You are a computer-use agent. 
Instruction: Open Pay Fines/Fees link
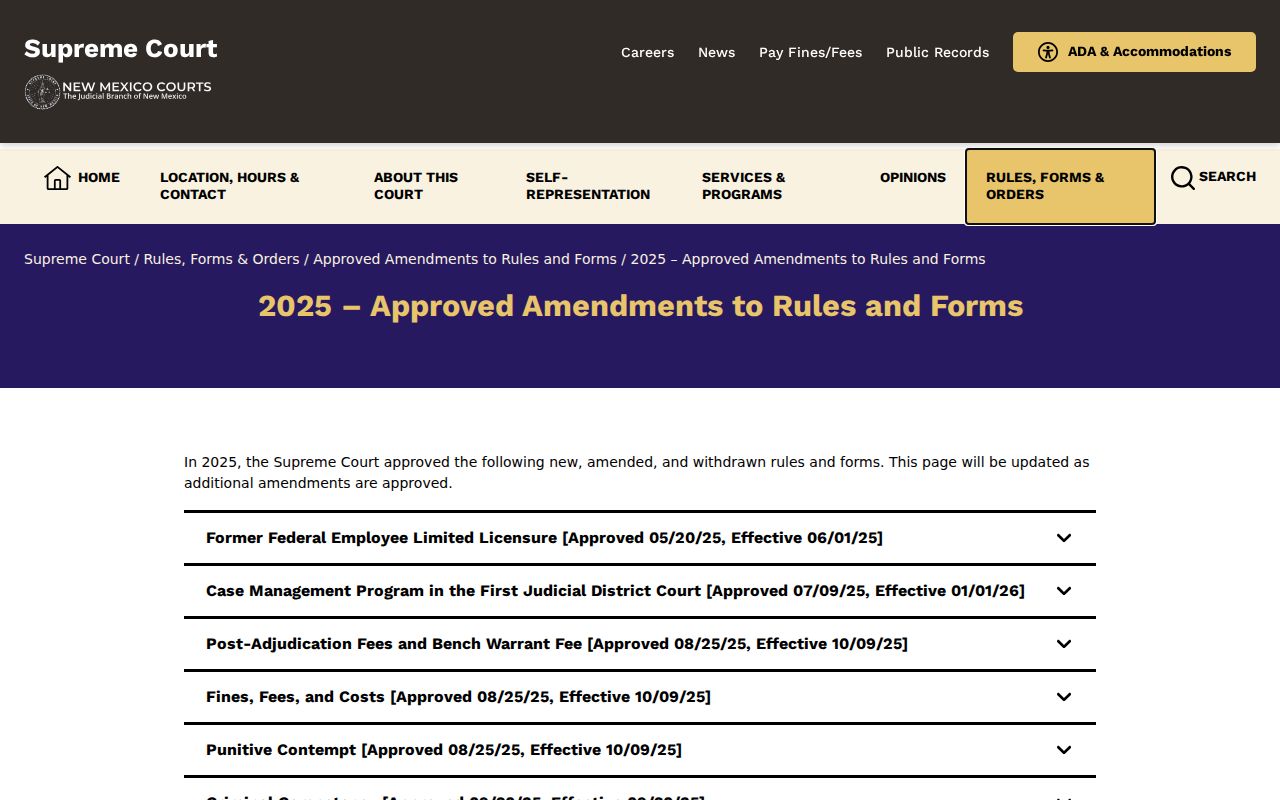810,52
